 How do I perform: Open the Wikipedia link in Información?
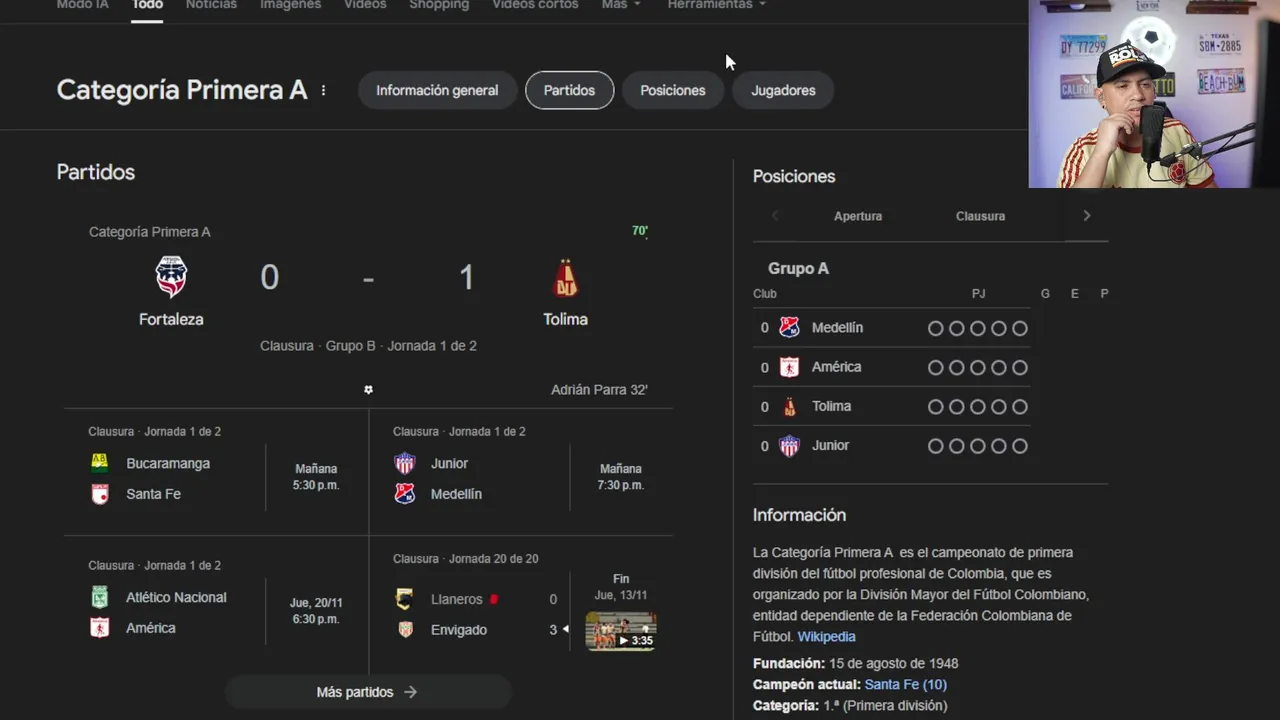pyautogui.click(x=826, y=637)
